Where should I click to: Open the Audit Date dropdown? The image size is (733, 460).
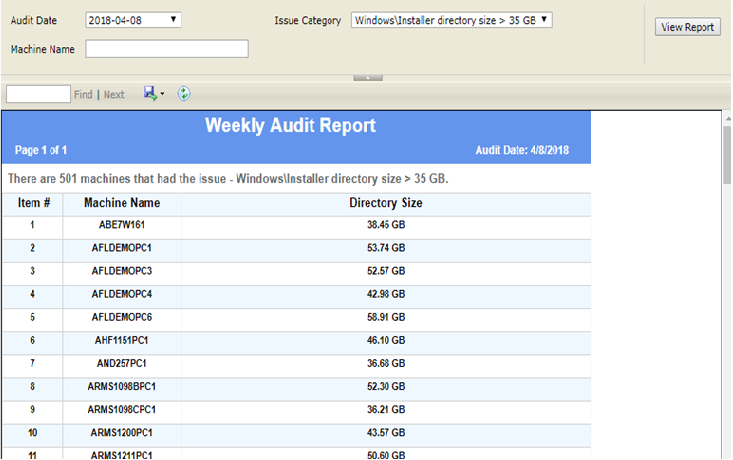133,20
